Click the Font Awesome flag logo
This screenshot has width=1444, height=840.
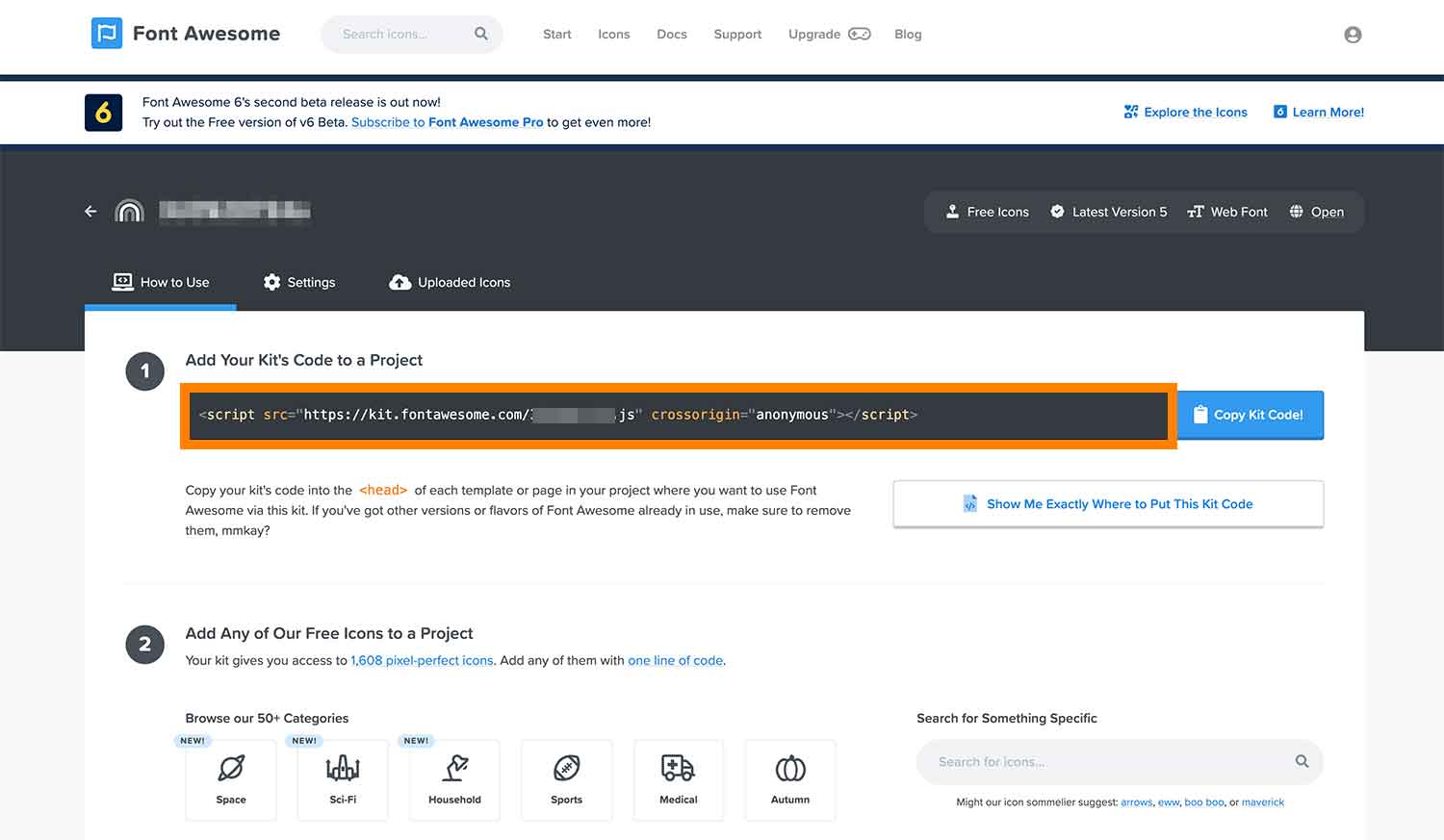[x=107, y=34]
